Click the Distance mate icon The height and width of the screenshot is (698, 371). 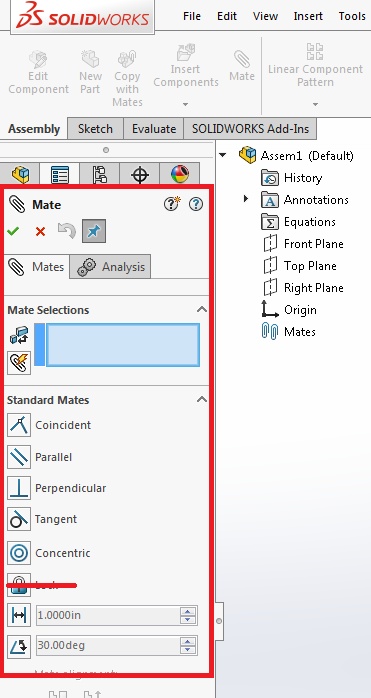click(x=19, y=615)
